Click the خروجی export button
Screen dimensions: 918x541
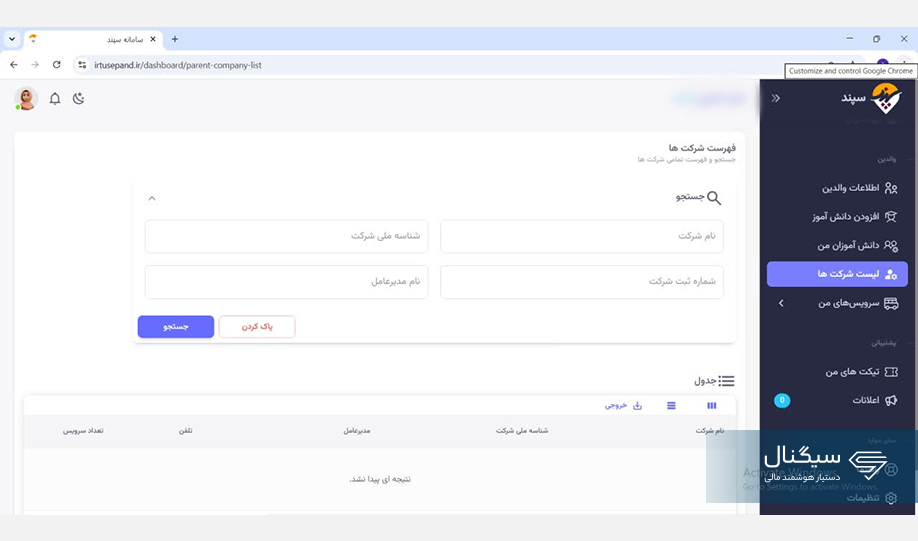tap(624, 405)
